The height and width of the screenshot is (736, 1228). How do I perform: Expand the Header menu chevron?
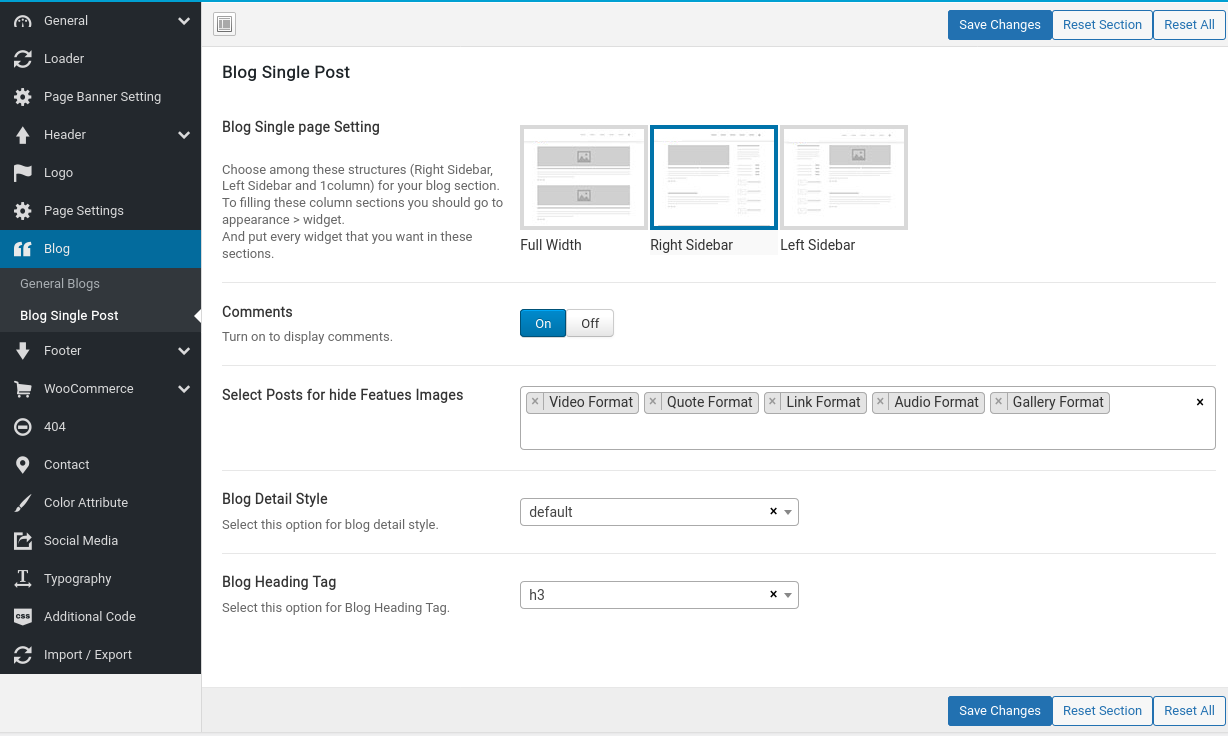click(x=184, y=135)
